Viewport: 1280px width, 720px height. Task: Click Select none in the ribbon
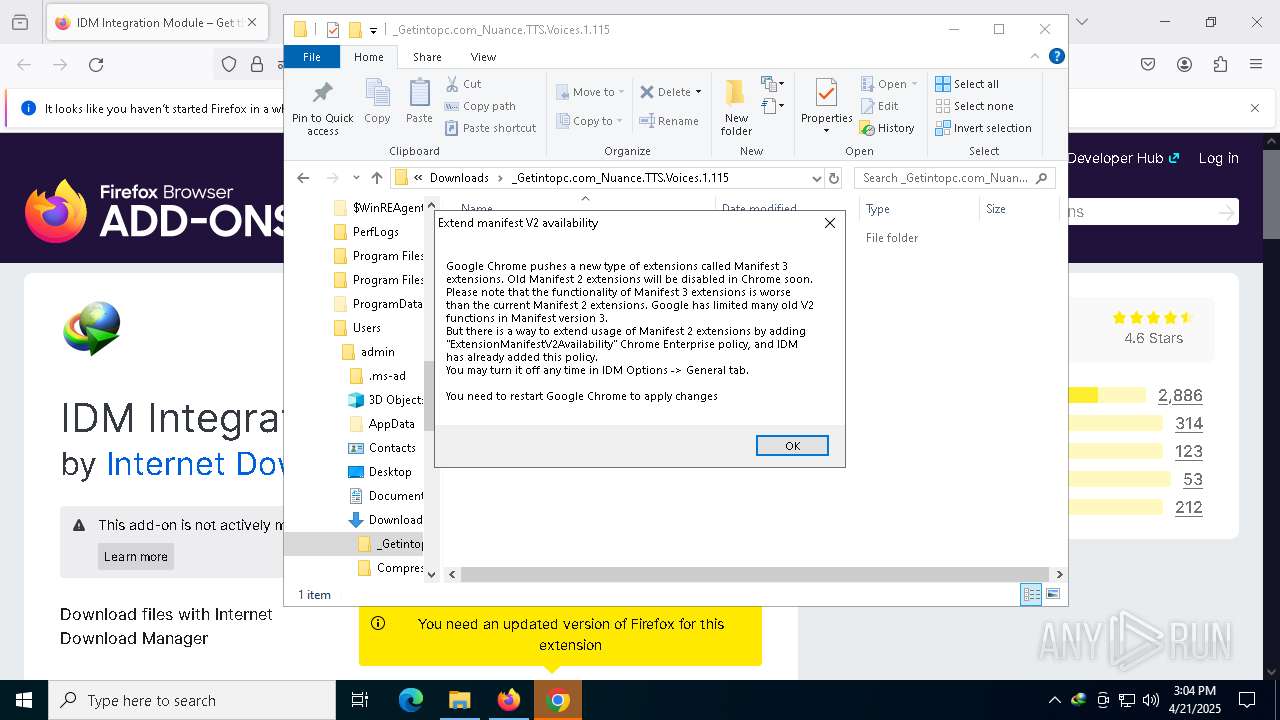click(x=974, y=106)
